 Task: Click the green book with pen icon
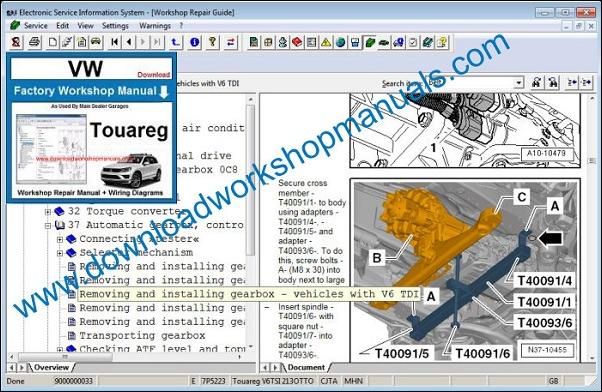428,42
